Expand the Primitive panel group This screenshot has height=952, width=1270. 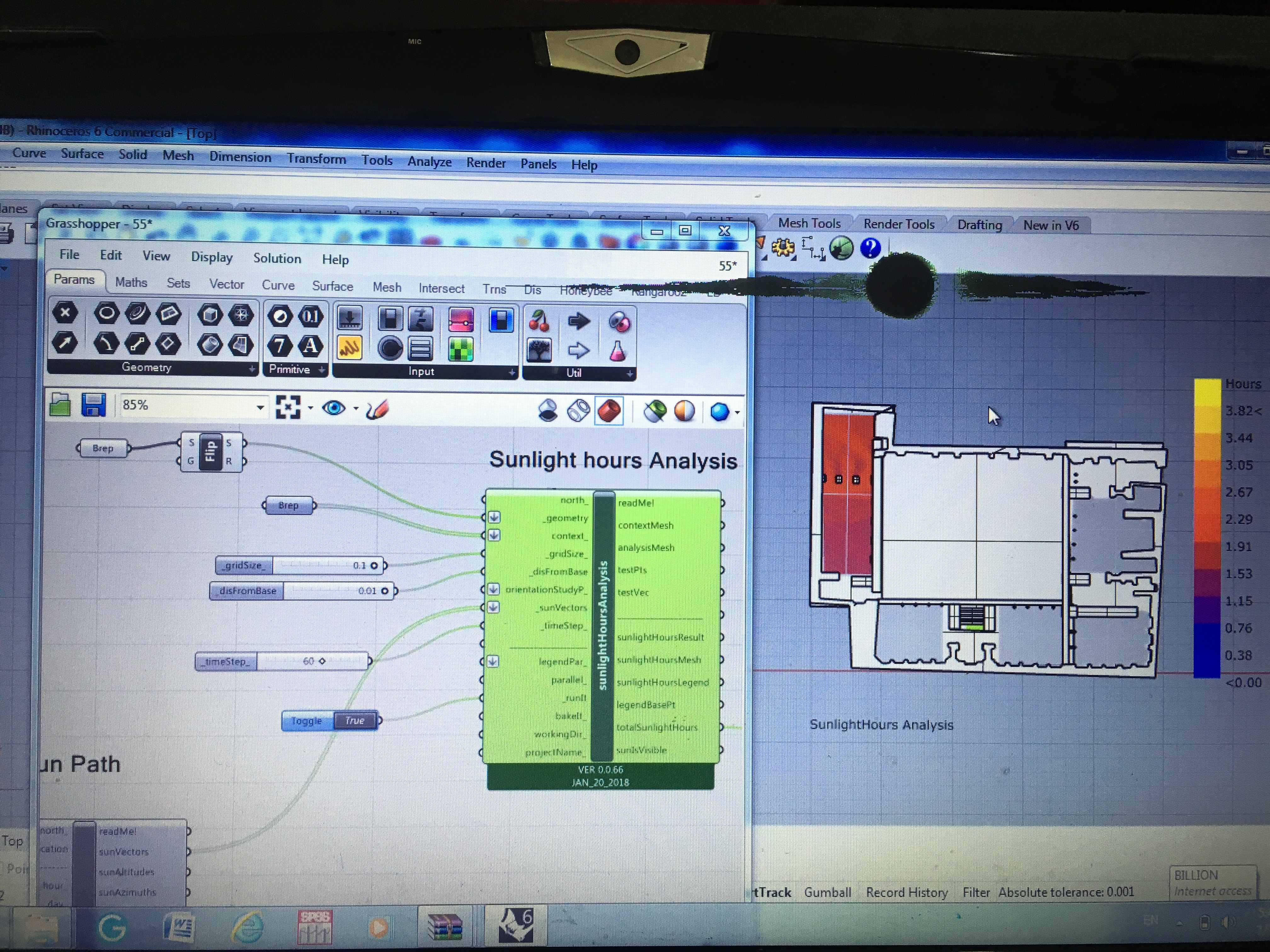(x=322, y=370)
